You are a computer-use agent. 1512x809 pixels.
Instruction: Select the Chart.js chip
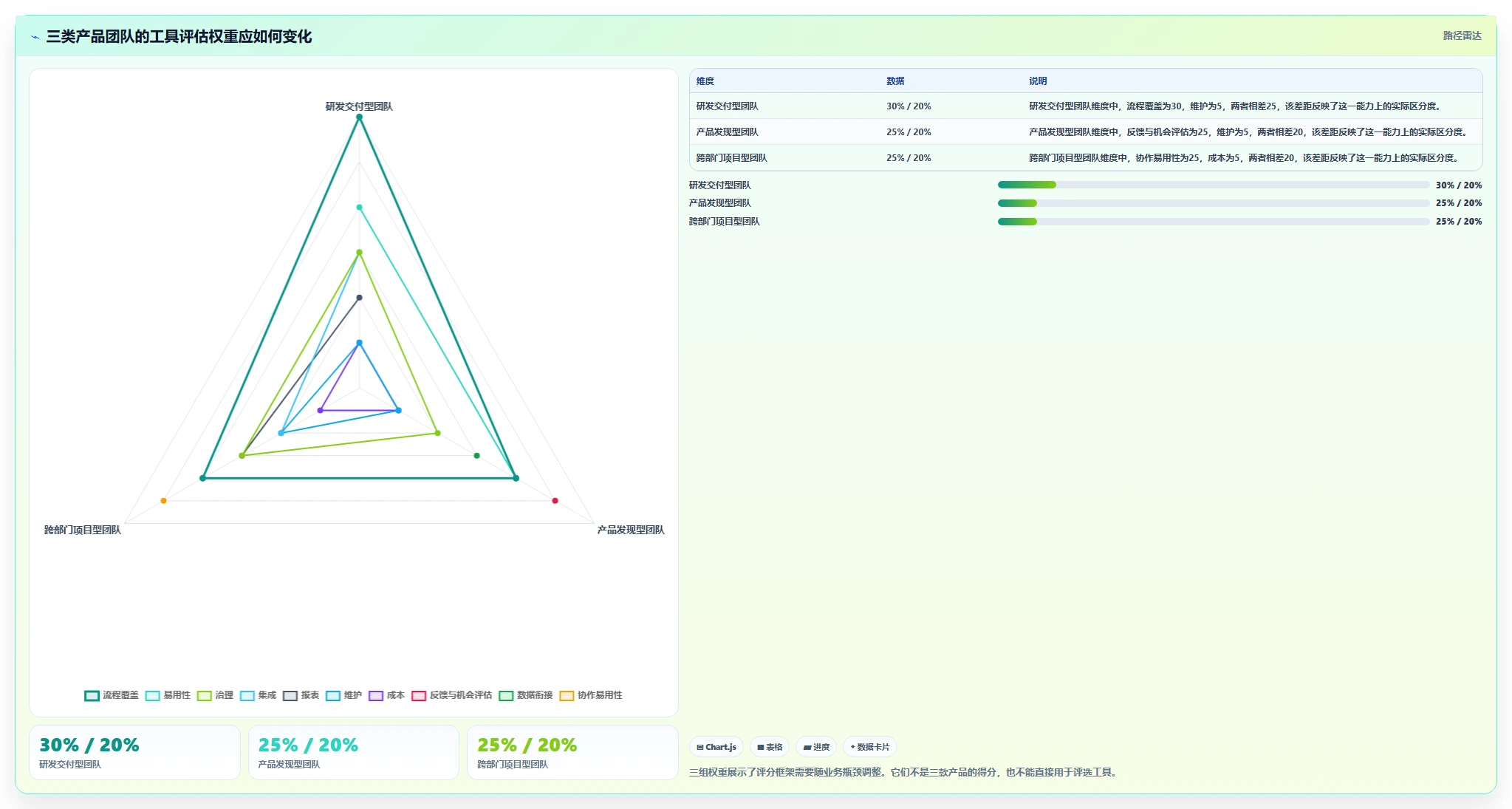click(716, 747)
